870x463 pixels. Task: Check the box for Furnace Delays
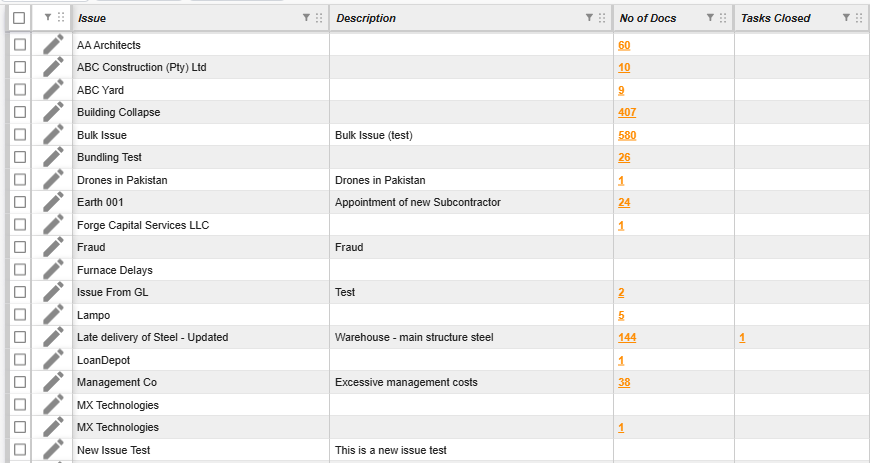point(19,270)
